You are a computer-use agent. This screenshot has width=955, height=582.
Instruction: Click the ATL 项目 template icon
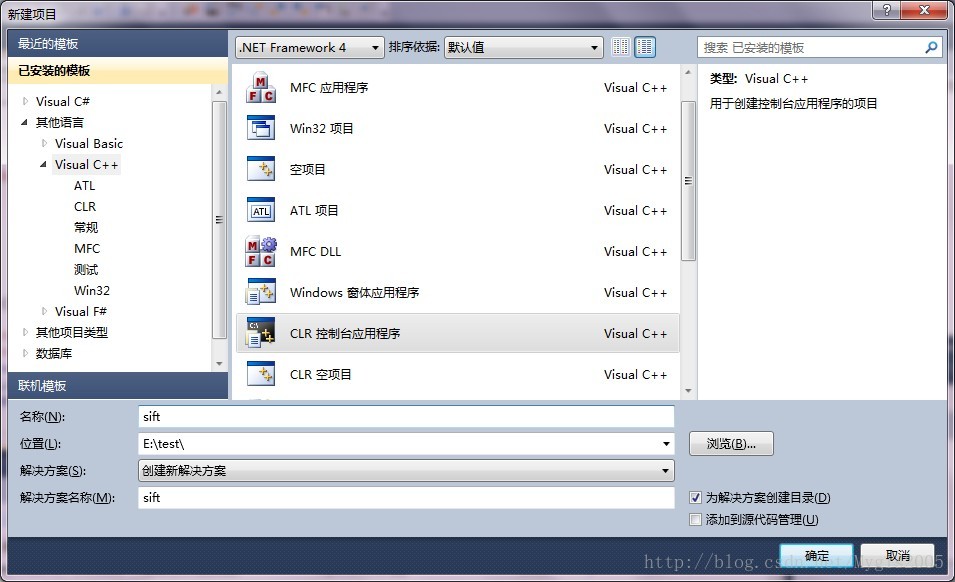pyautogui.click(x=261, y=211)
